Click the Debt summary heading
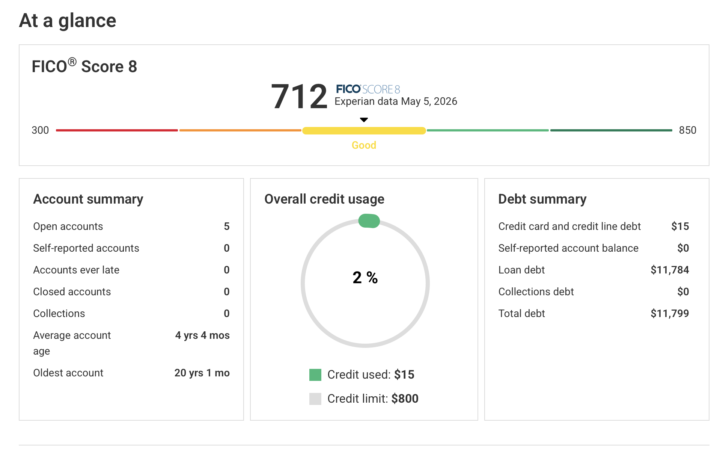Image resolution: width=720 pixels, height=450 pixels. [x=542, y=199]
